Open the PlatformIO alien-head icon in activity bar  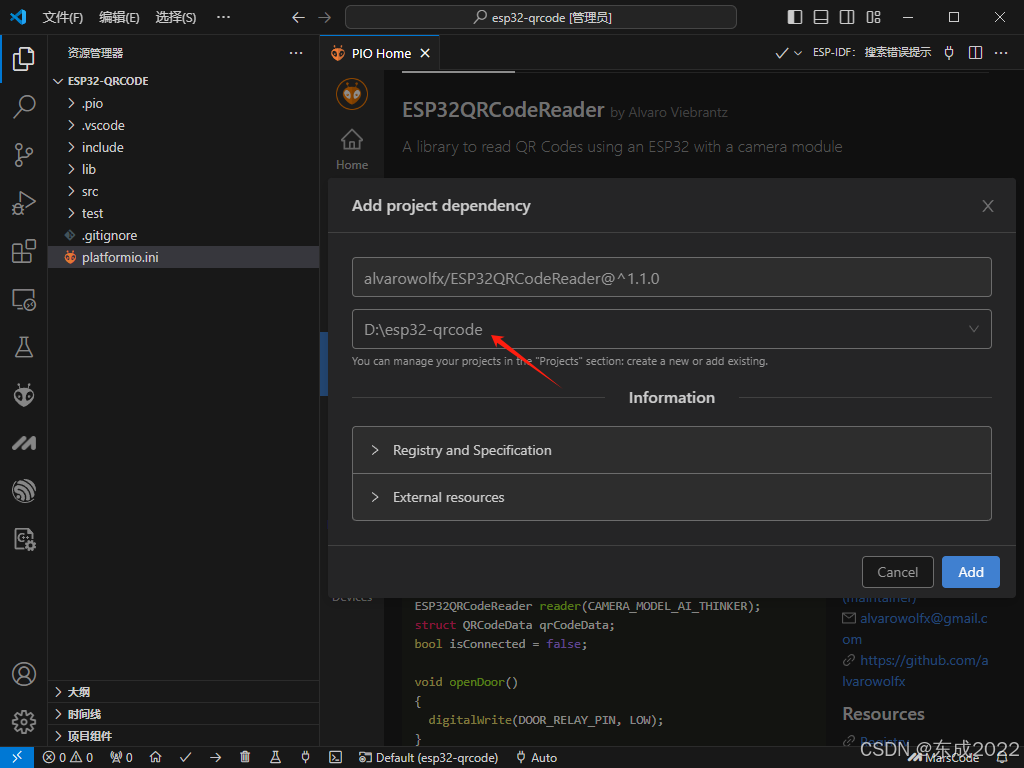click(x=24, y=395)
